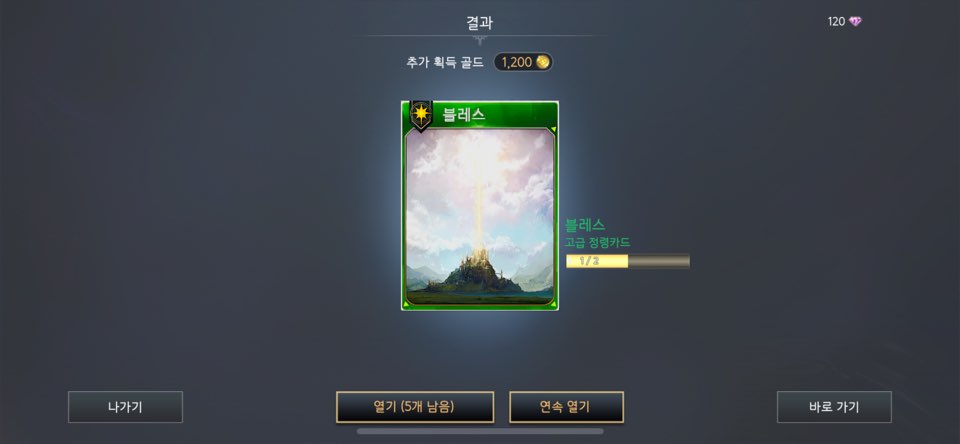Tap the home indicator bar at bottom
This screenshot has width=960, height=444.
480,431
